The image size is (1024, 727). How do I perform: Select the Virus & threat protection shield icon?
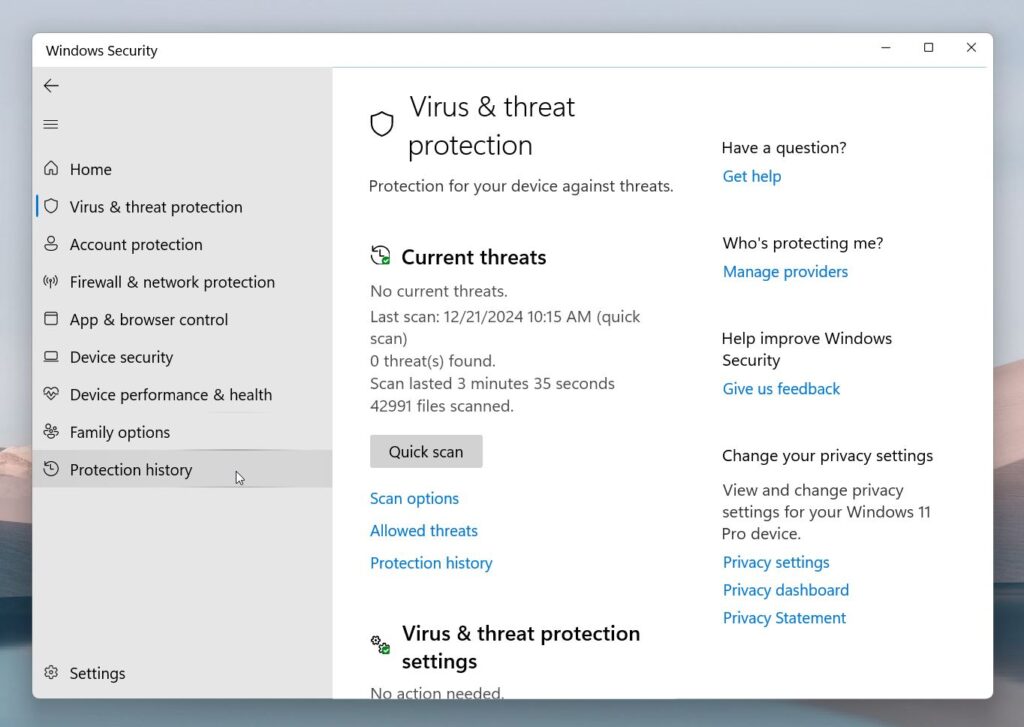(x=51, y=207)
